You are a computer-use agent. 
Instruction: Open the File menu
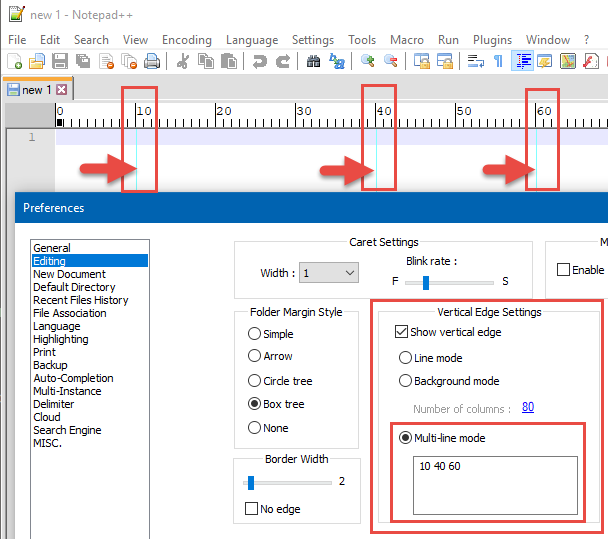click(17, 40)
